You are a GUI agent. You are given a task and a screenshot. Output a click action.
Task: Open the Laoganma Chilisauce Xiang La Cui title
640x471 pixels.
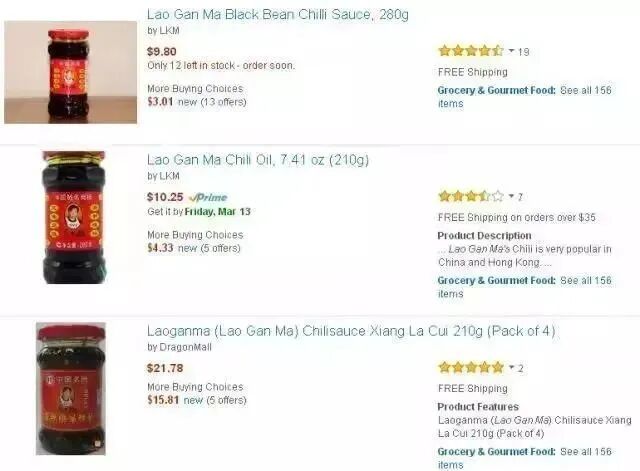tap(351, 331)
